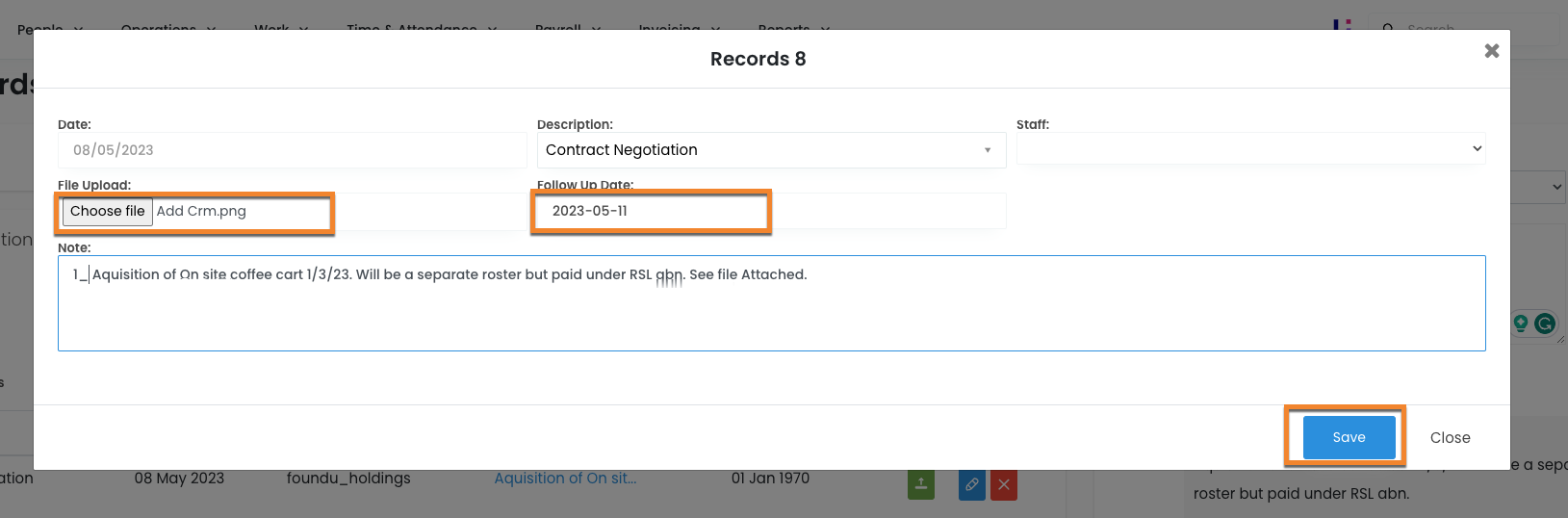Open the 'Aquisition of On sit...' link
This screenshot has height=518, width=1568.
point(565,479)
